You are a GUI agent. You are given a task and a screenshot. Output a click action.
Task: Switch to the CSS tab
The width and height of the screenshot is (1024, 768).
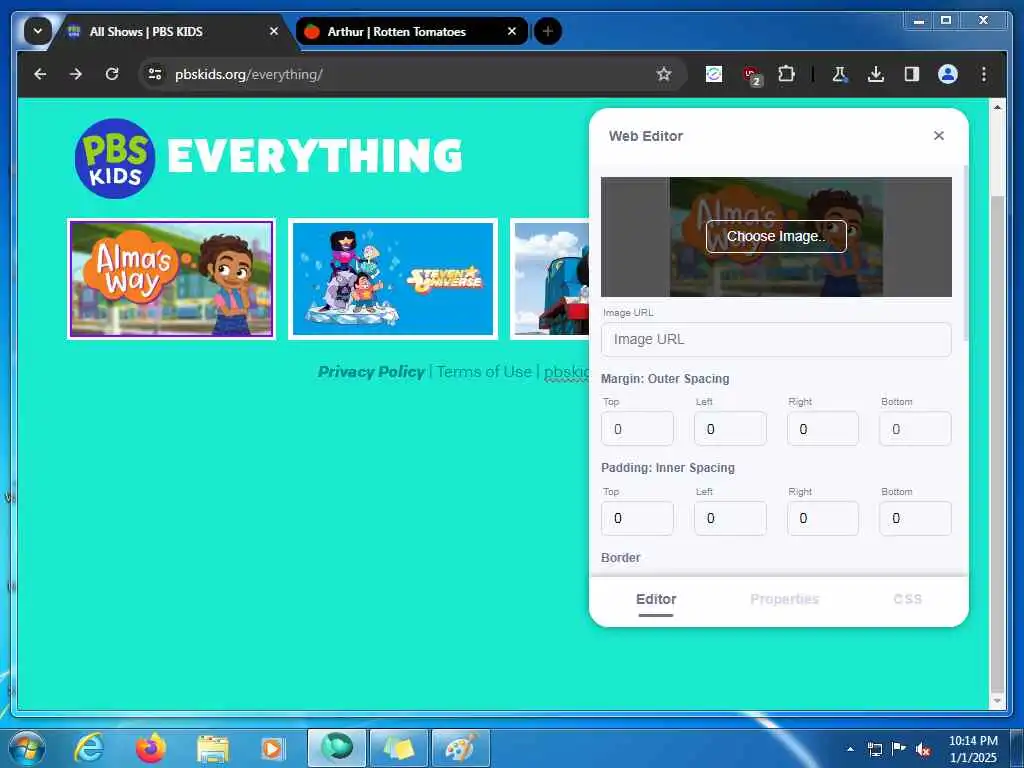(x=907, y=600)
